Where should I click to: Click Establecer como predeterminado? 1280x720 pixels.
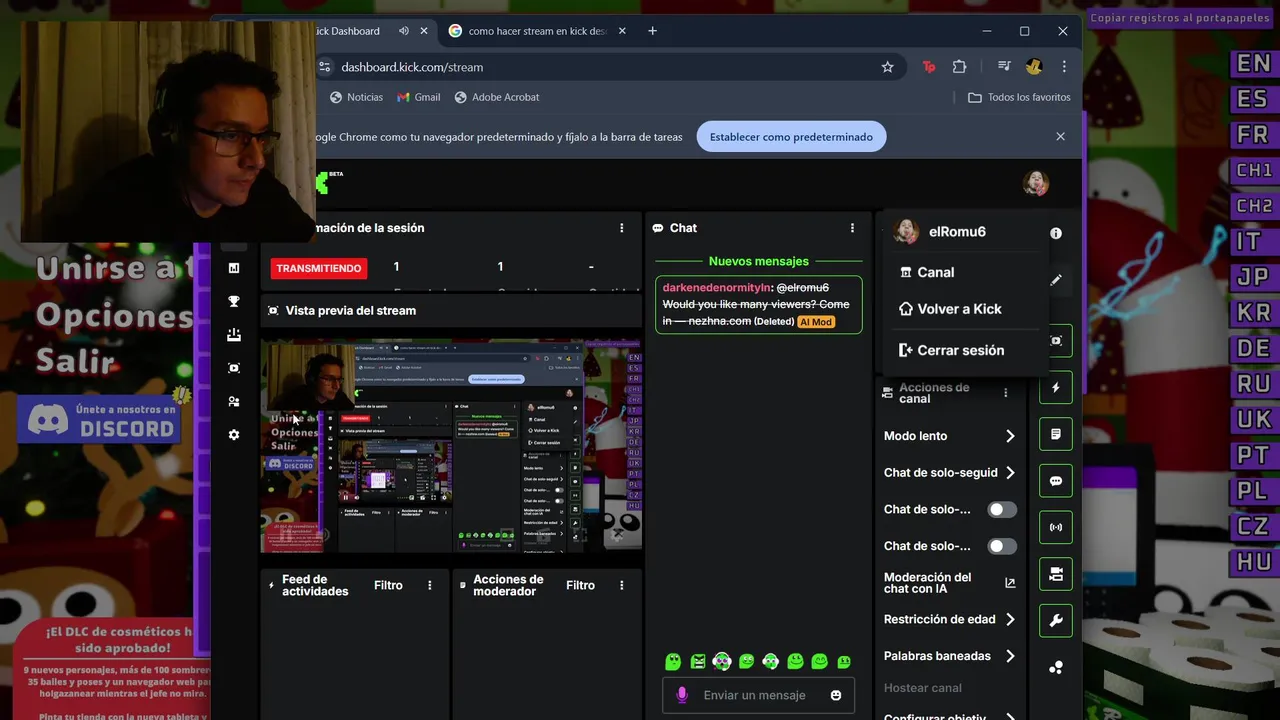pyautogui.click(x=791, y=137)
